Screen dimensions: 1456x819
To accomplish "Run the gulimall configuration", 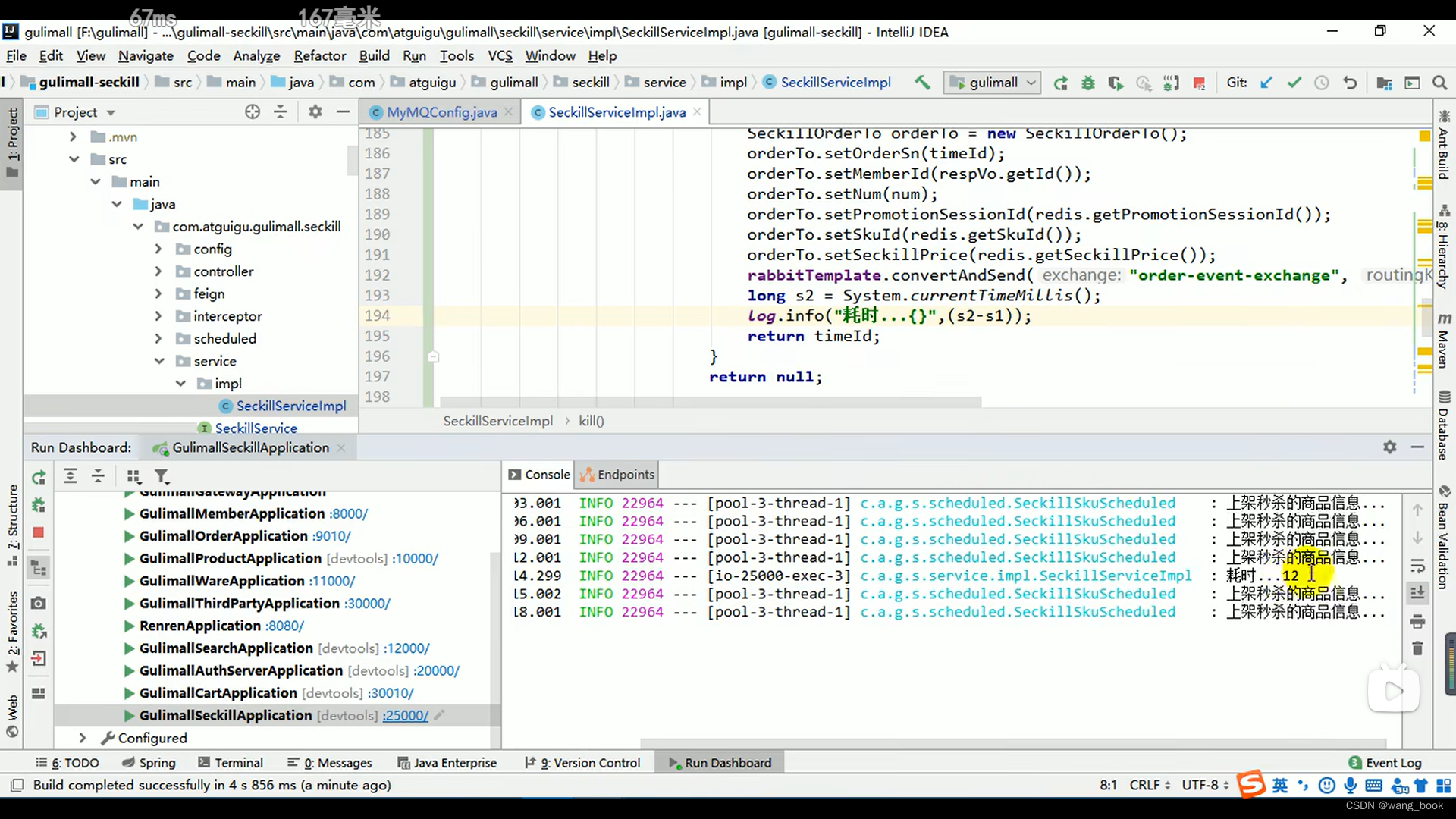I will tap(1060, 83).
